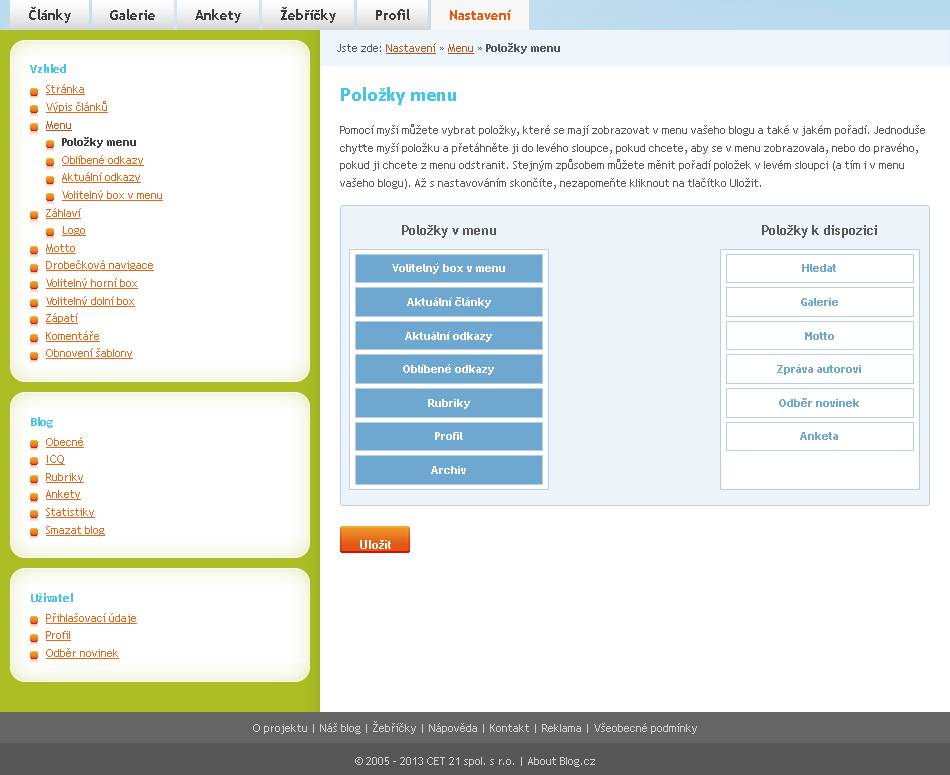Viewport: 950px width, 775px height.
Task: Open Ankety link in Blog sidebar
Action: [x=63, y=494]
